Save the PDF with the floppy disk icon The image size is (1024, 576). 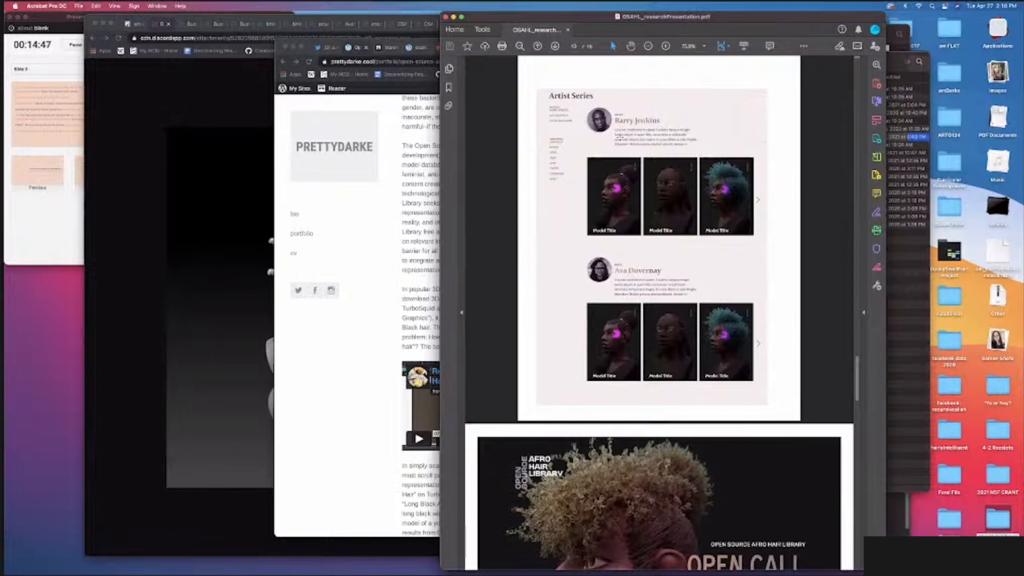(450, 46)
